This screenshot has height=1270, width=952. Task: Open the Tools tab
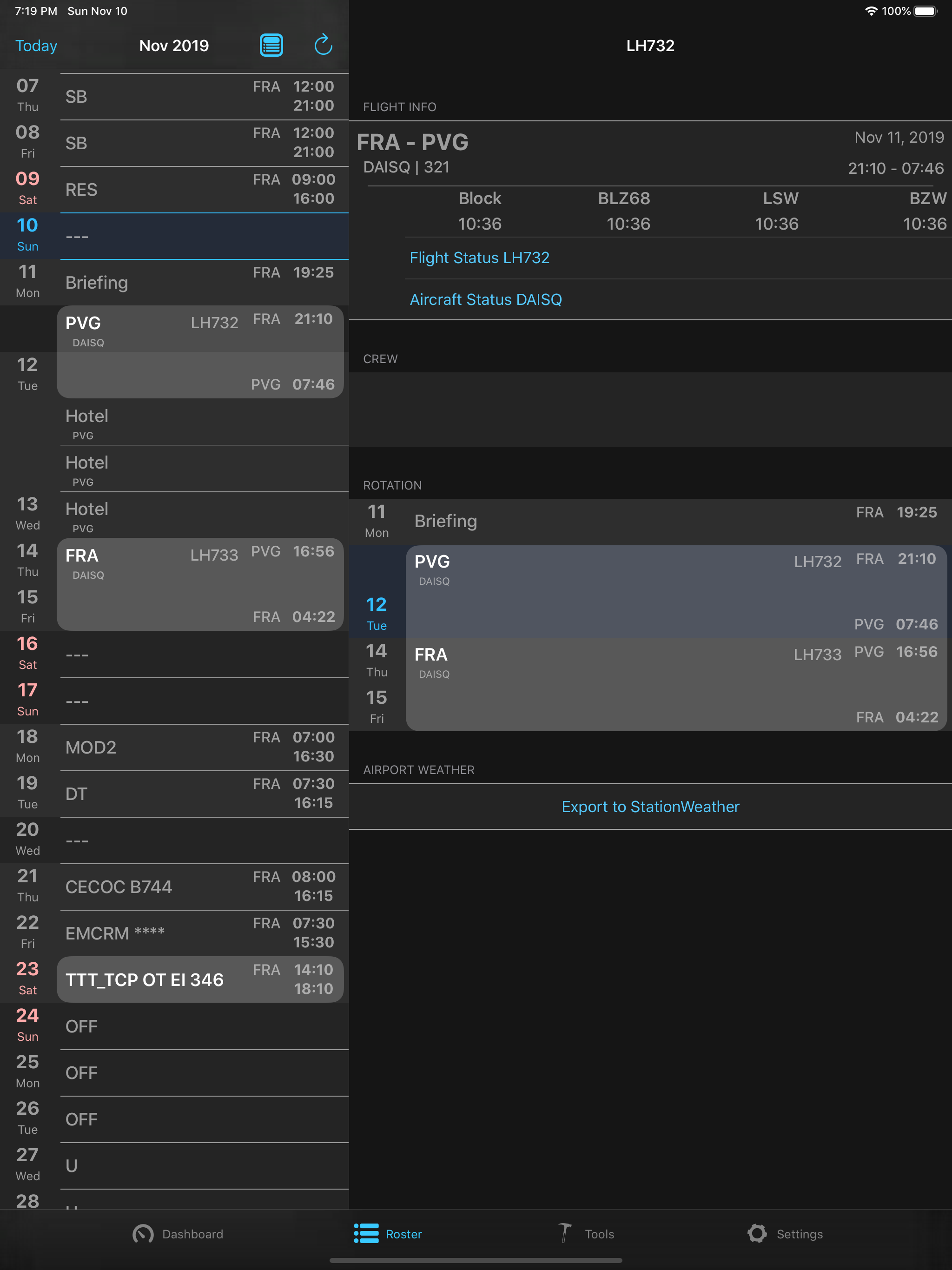(586, 1234)
